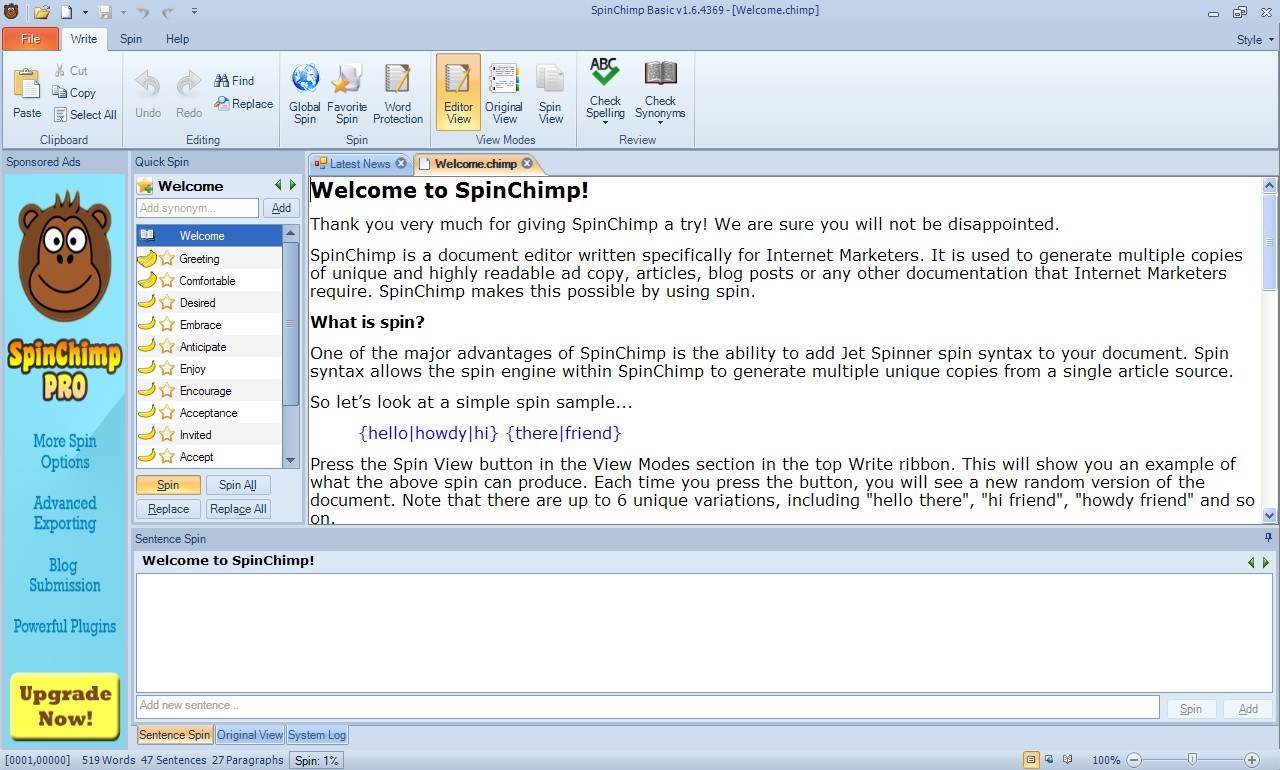Screen dimensions: 1280x770
Task: Click the Add synonym input field
Action: click(x=197, y=208)
